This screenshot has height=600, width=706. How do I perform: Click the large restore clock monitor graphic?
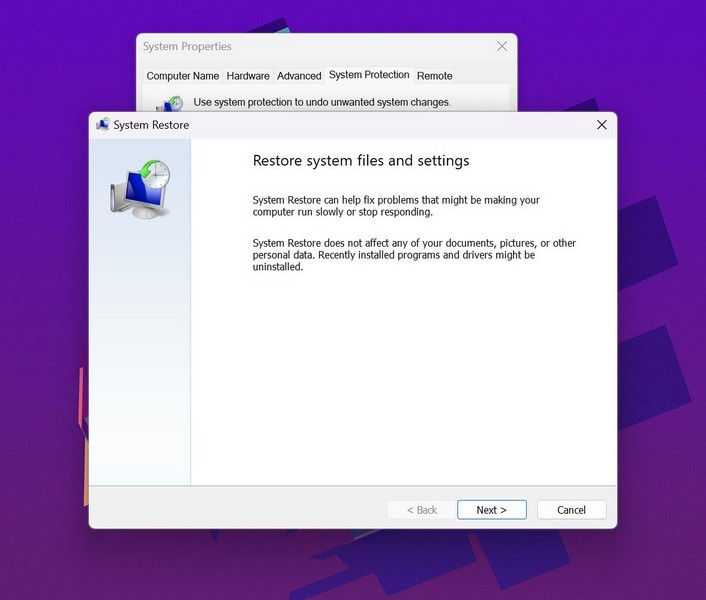[140, 189]
